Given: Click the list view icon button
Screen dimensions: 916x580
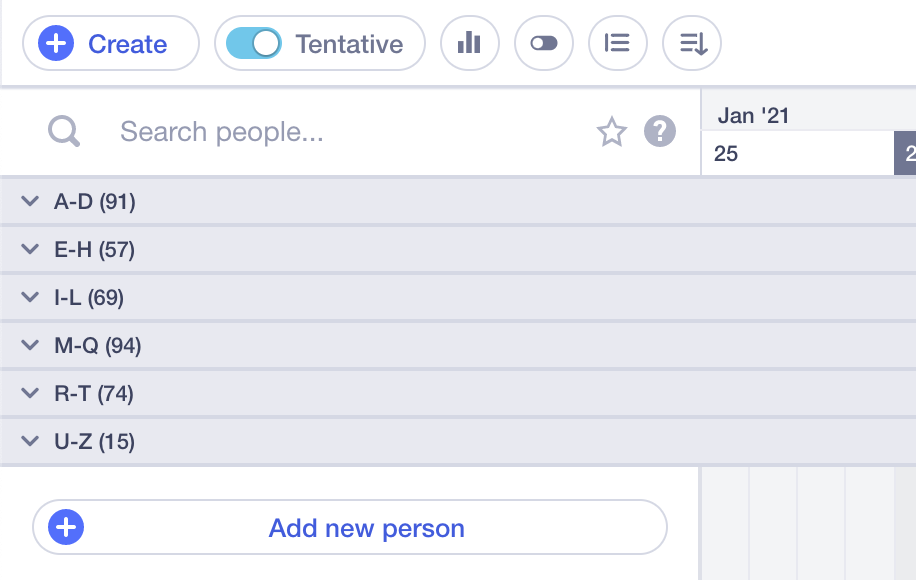Looking at the screenshot, I should click(x=617, y=43).
